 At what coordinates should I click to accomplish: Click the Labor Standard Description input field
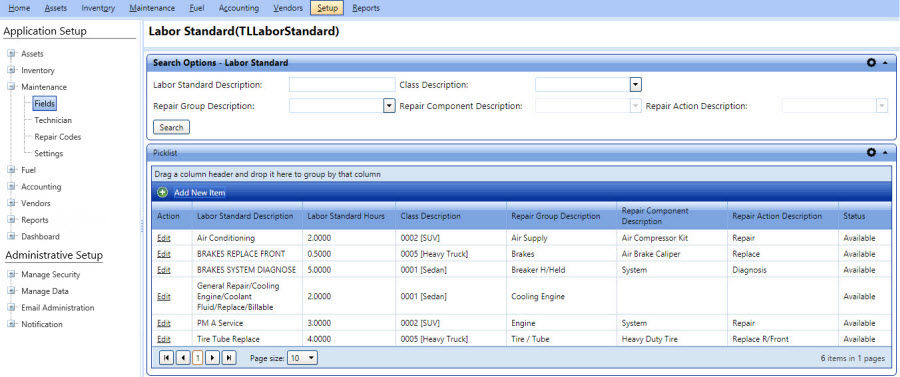pos(342,85)
